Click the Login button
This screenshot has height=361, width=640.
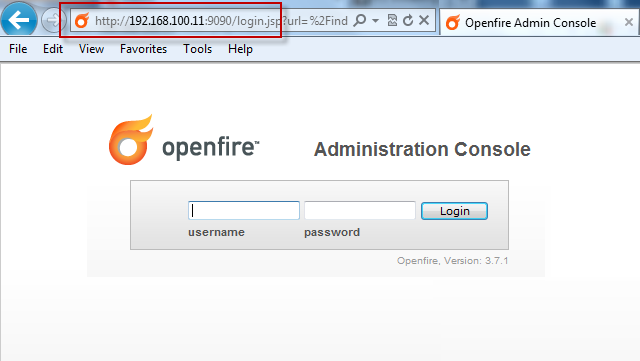tap(454, 211)
